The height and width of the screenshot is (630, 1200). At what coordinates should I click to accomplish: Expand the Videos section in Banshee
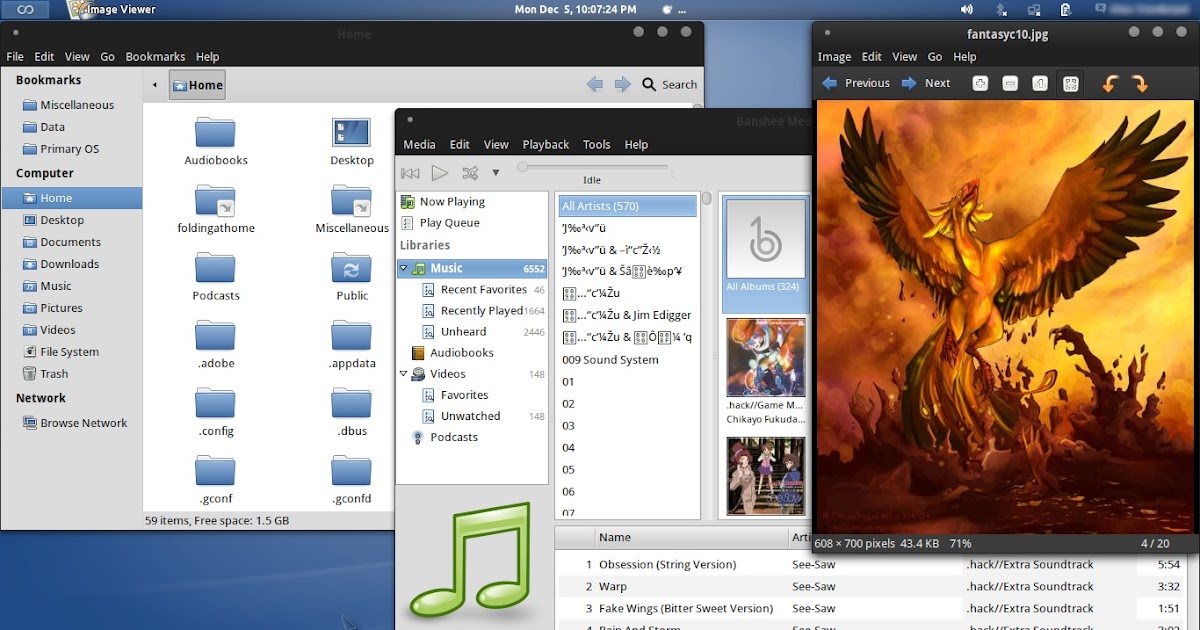[404, 373]
